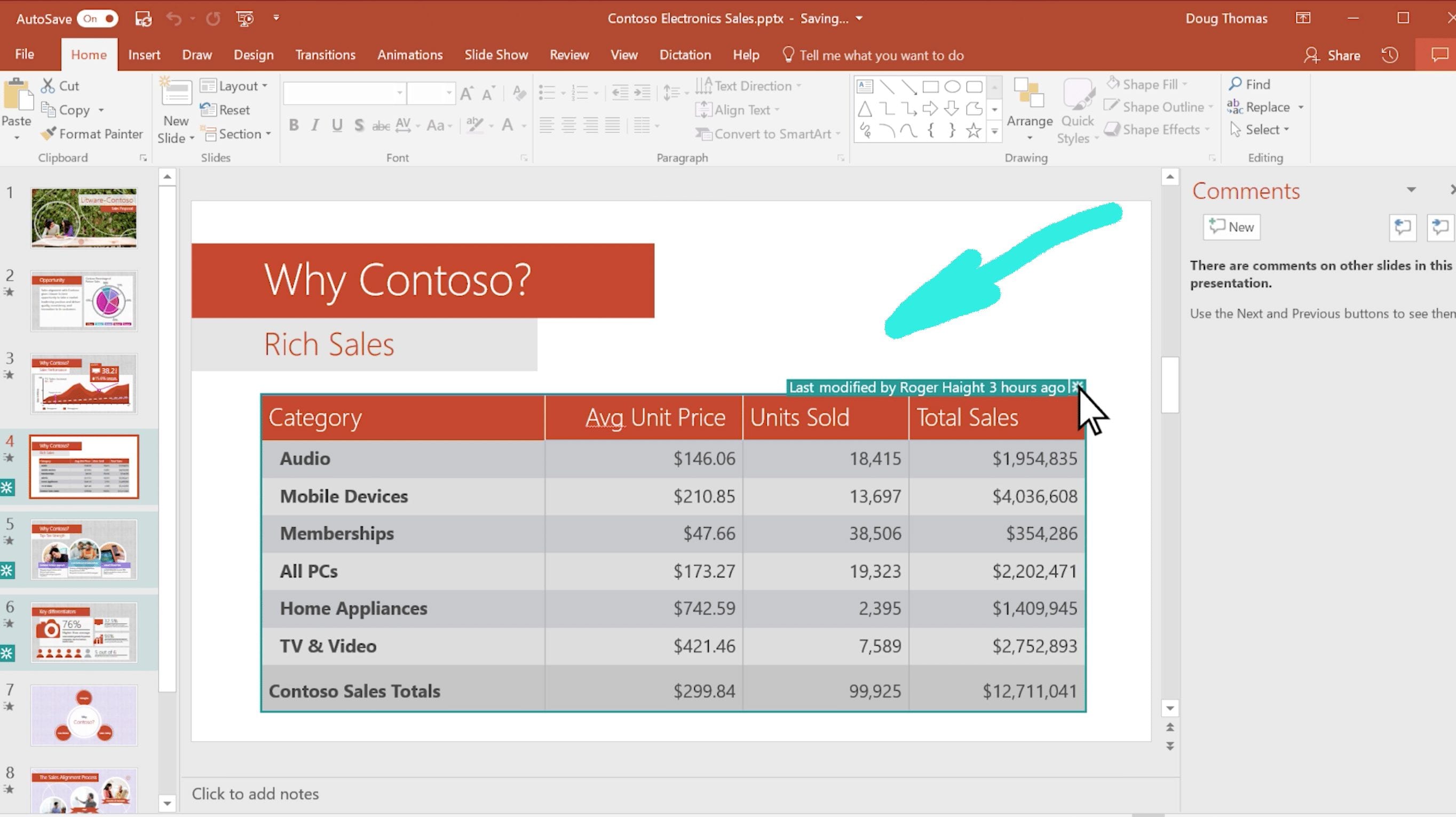Click Clear All Formatting icon

(x=519, y=93)
